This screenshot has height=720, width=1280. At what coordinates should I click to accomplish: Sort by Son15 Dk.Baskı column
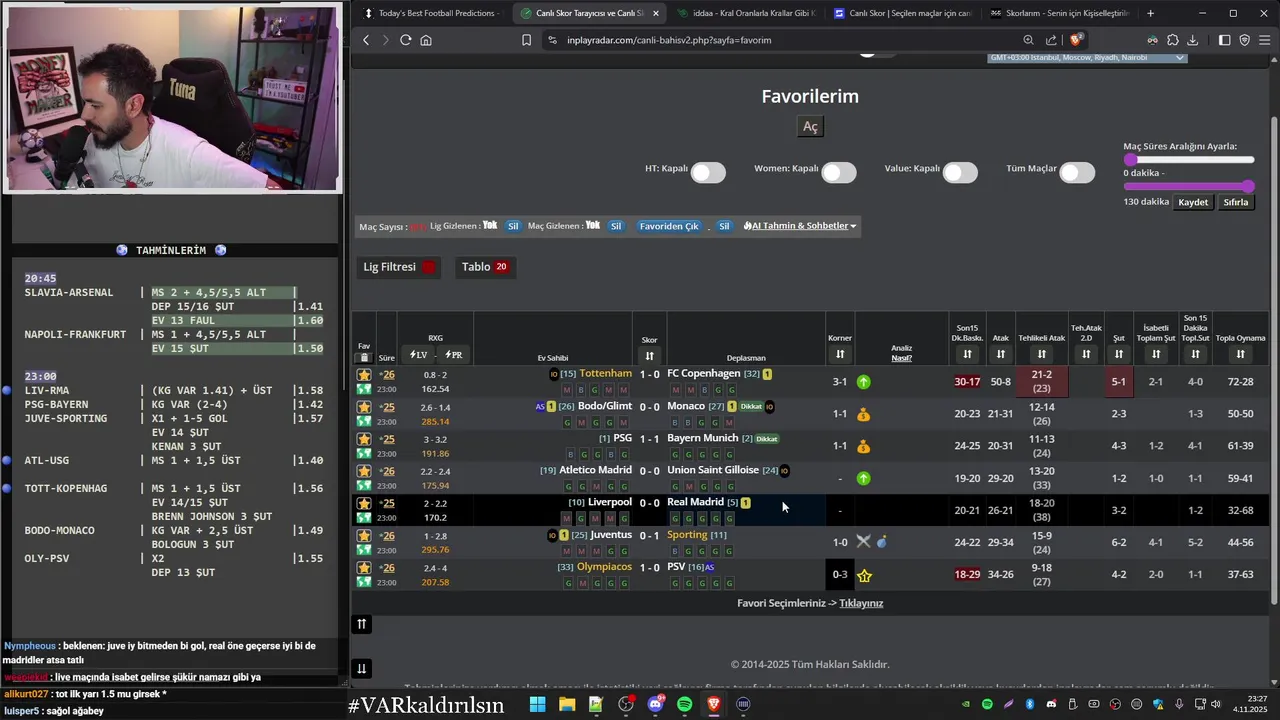pos(967,354)
